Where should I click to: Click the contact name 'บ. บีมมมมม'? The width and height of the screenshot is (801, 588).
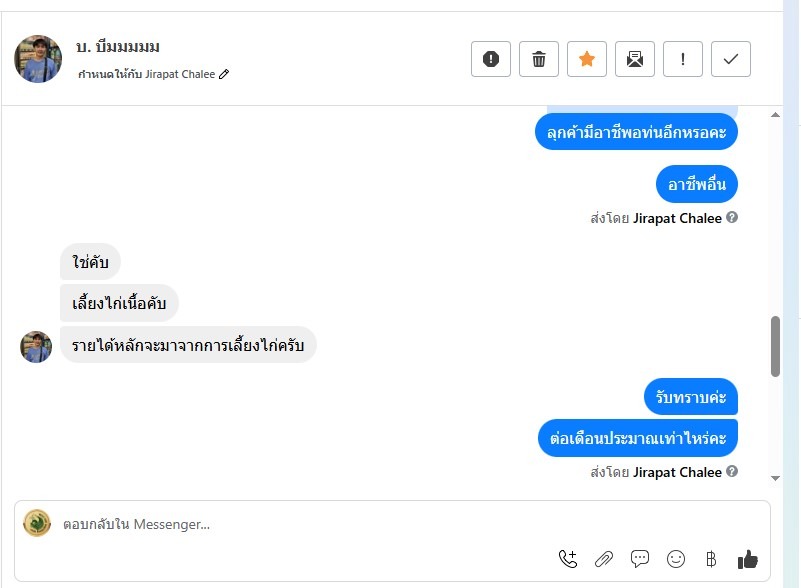(118, 47)
